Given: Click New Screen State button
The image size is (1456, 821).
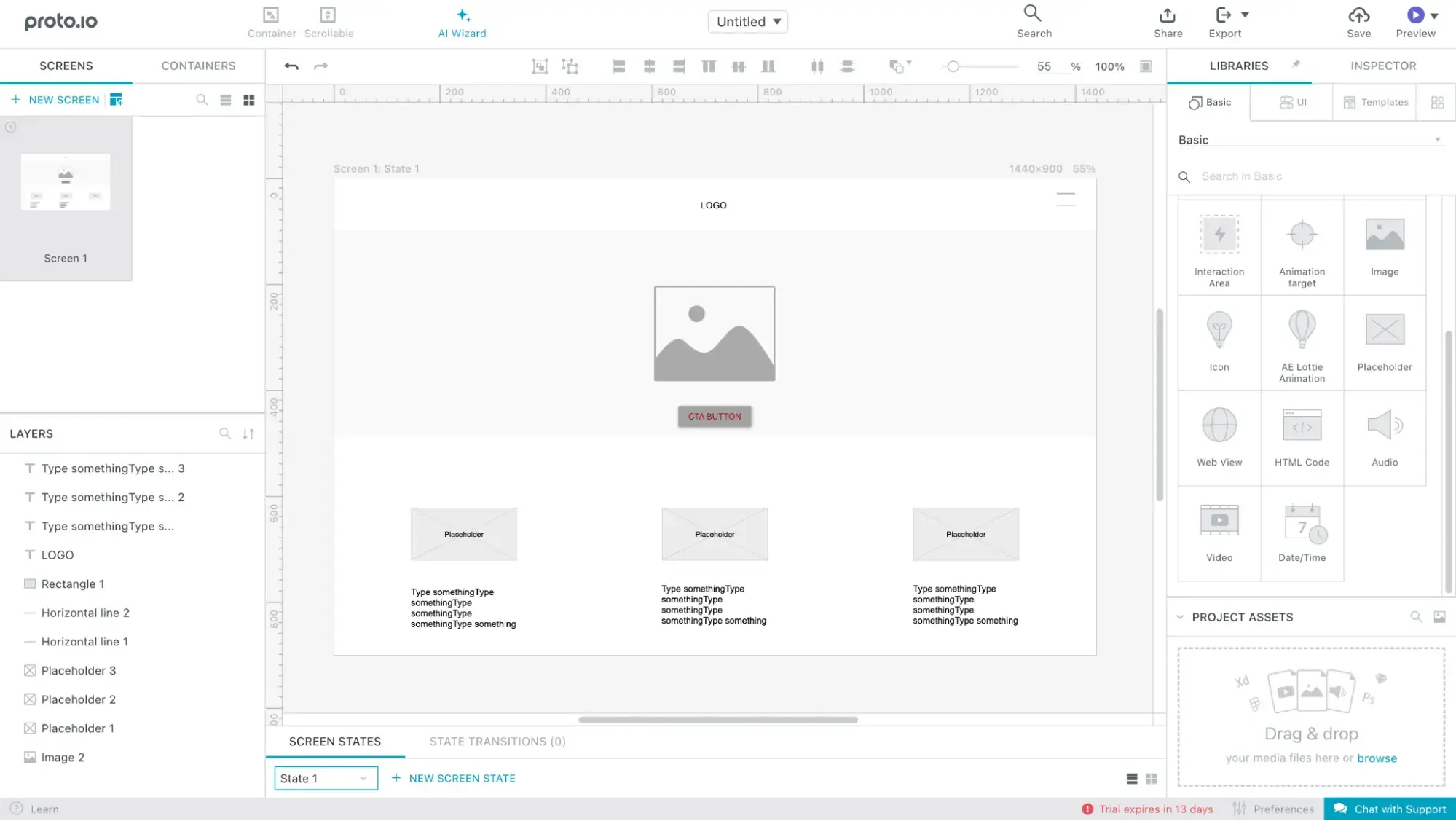Looking at the screenshot, I should (x=454, y=778).
